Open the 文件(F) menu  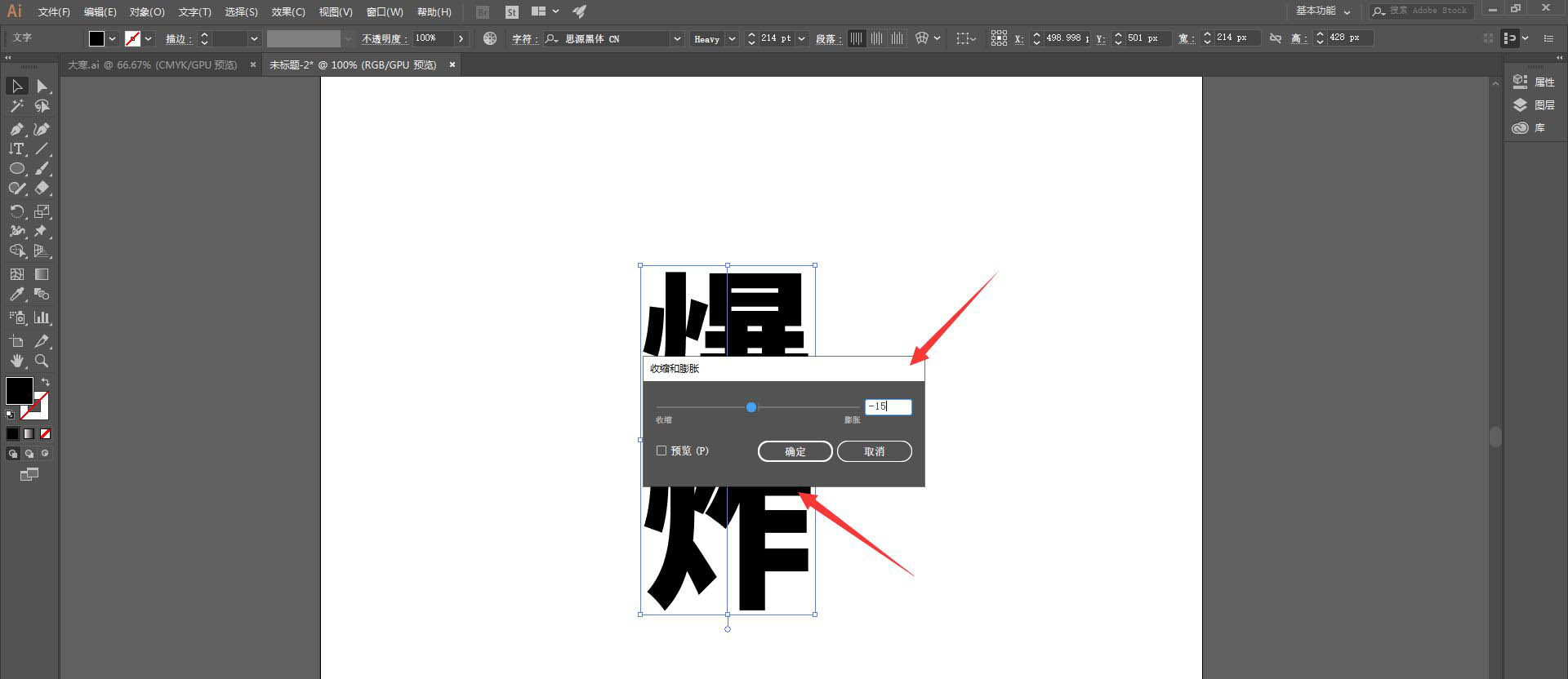[x=54, y=12]
